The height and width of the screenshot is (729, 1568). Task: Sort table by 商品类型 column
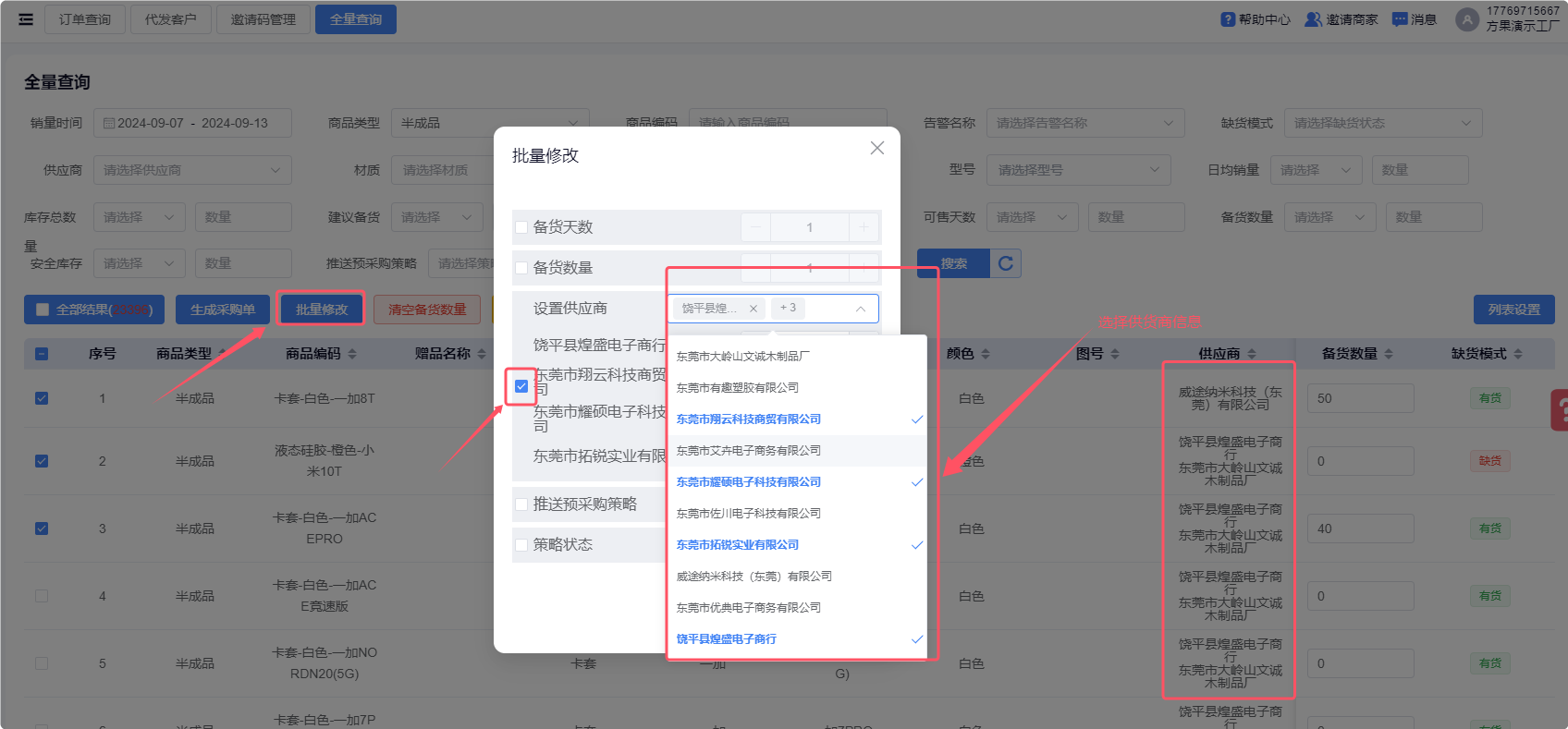(224, 354)
